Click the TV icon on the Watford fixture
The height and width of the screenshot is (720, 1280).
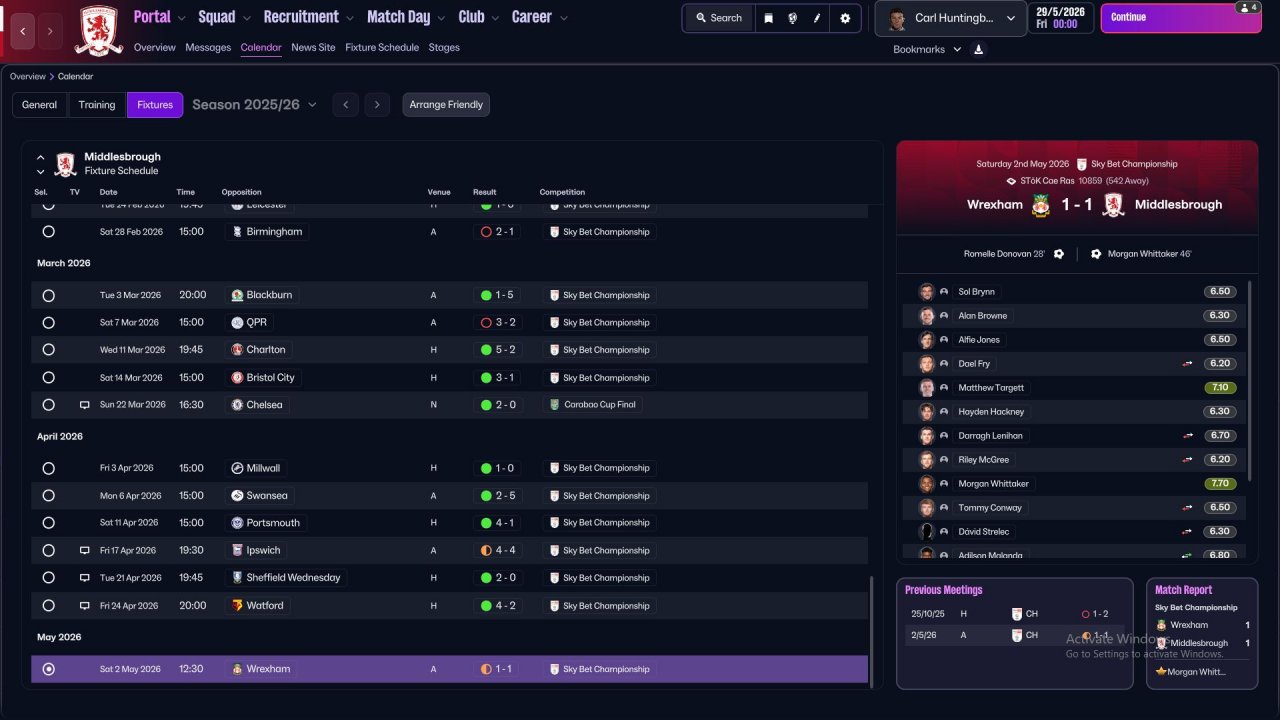[x=85, y=605]
